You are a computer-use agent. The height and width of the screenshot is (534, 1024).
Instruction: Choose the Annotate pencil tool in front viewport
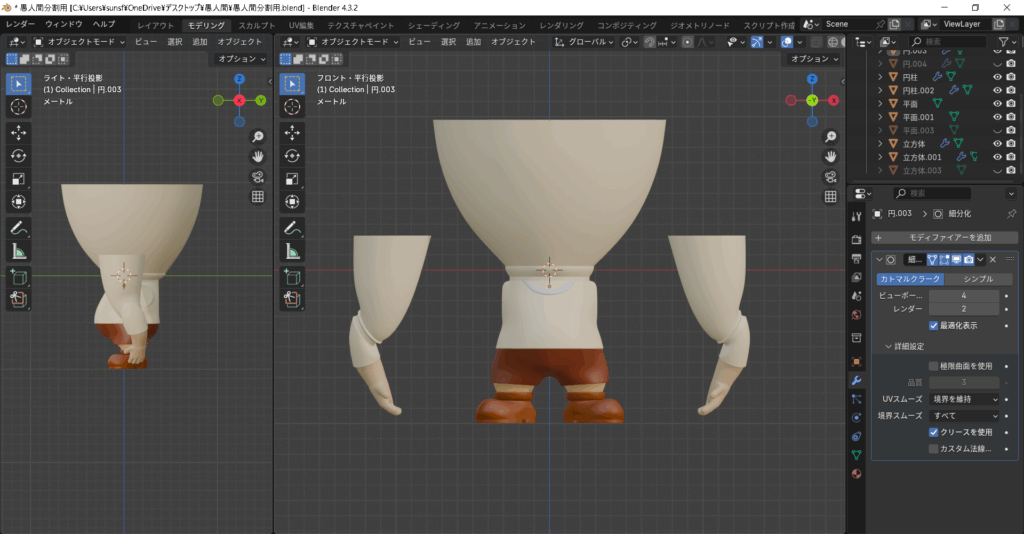[292, 228]
